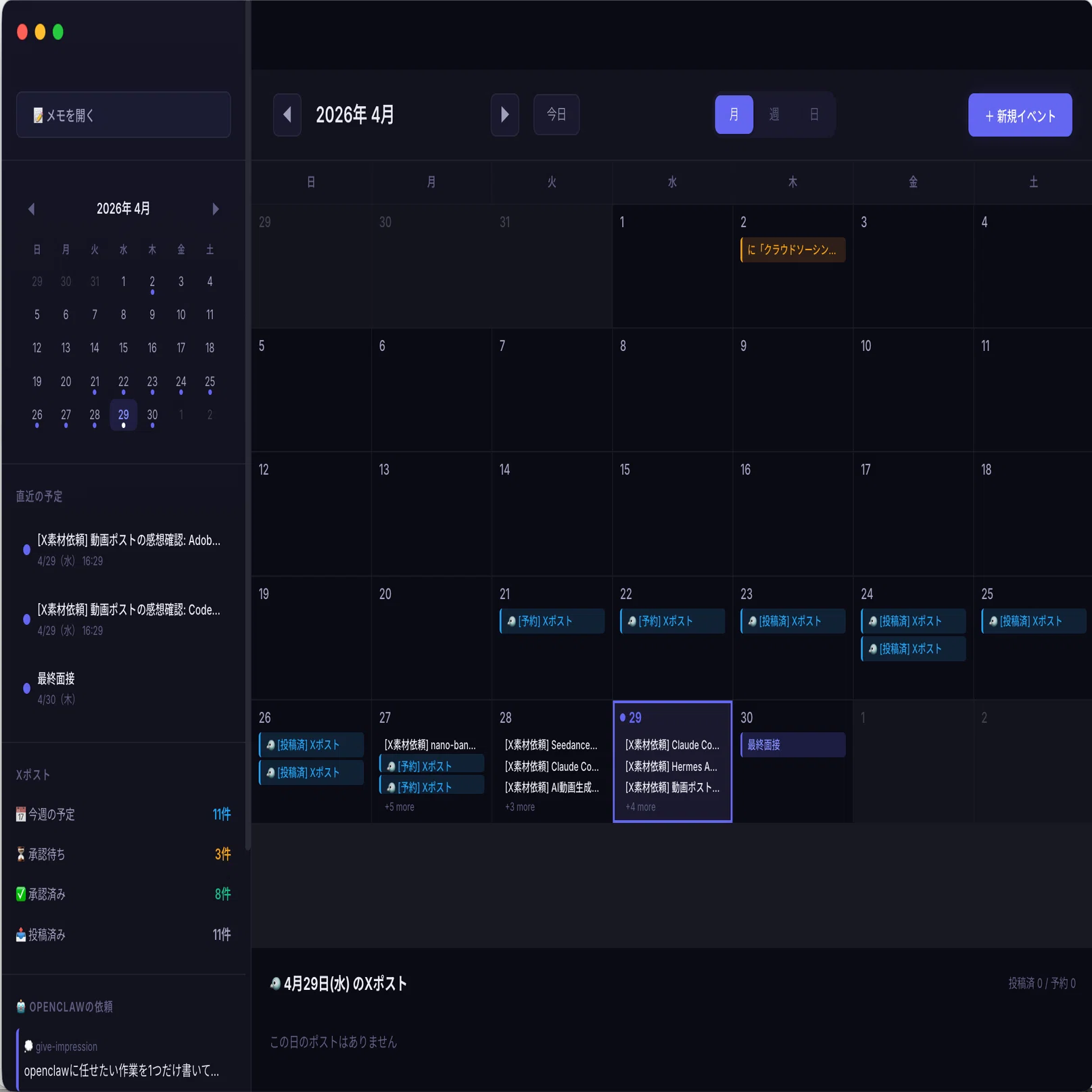
Task: Switch to day view tab 日
Action: pos(814,115)
